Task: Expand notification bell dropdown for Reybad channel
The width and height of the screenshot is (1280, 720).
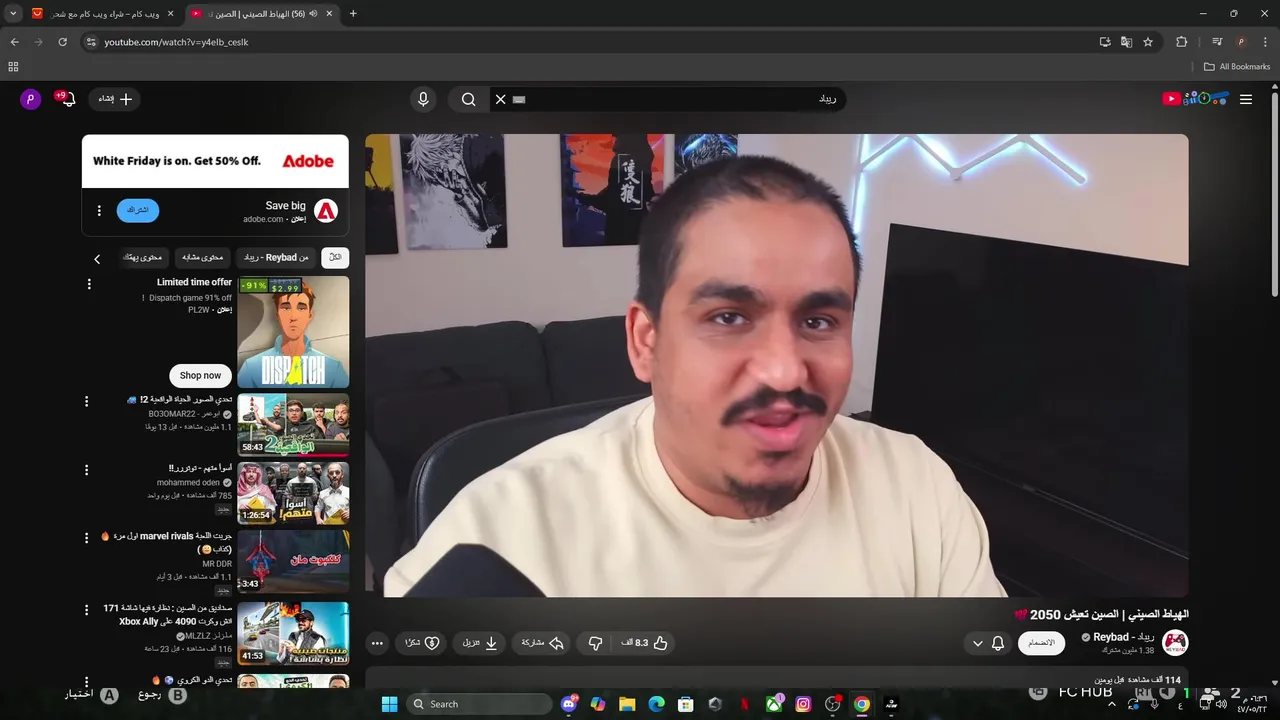Action: pyautogui.click(x=988, y=643)
